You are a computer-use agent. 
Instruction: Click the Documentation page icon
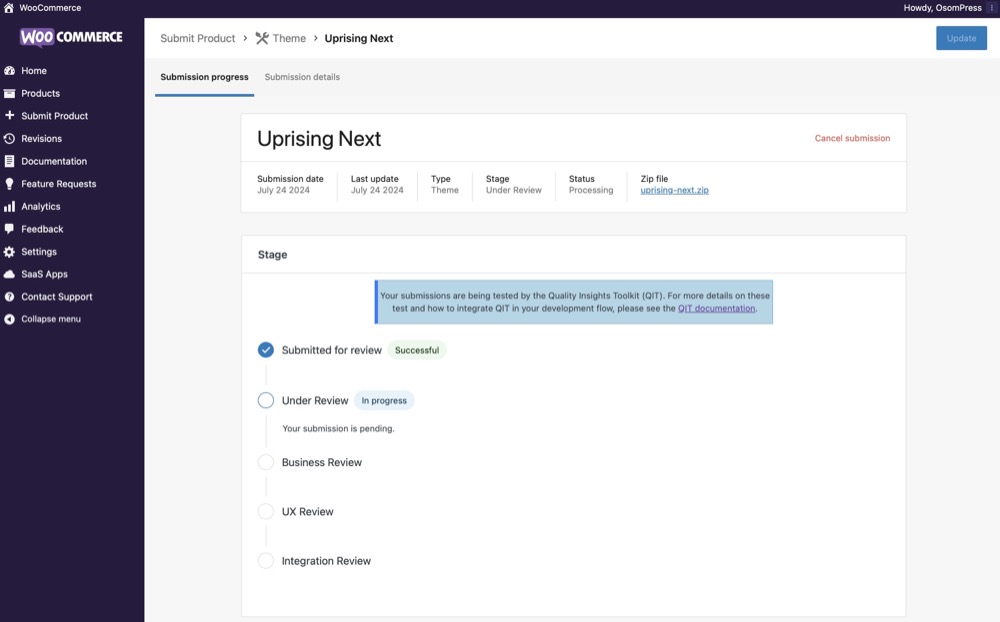[9, 161]
